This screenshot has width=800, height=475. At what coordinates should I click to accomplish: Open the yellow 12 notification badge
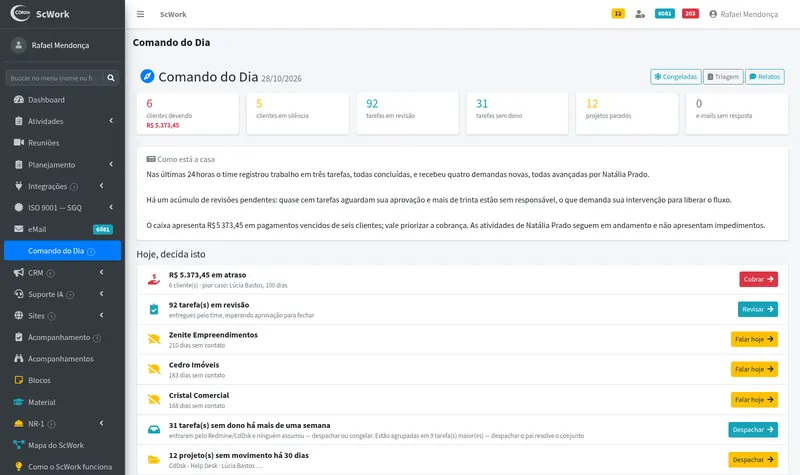point(618,14)
